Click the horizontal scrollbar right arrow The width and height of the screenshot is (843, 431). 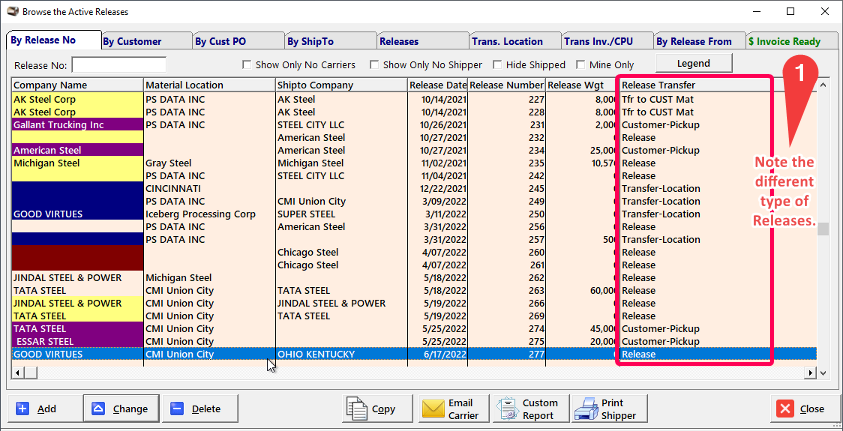point(810,372)
